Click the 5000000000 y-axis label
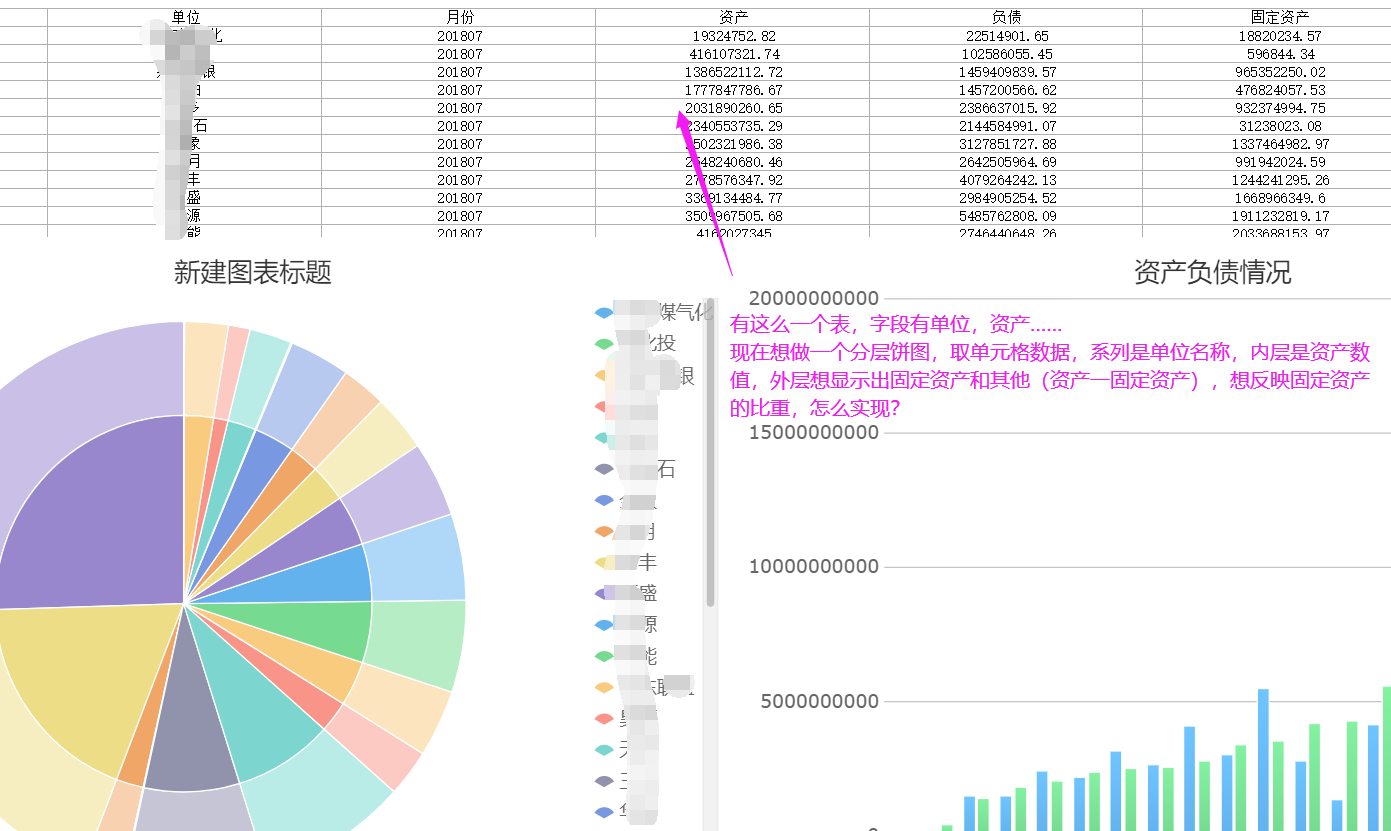1391x831 pixels. [x=820, y=701]
